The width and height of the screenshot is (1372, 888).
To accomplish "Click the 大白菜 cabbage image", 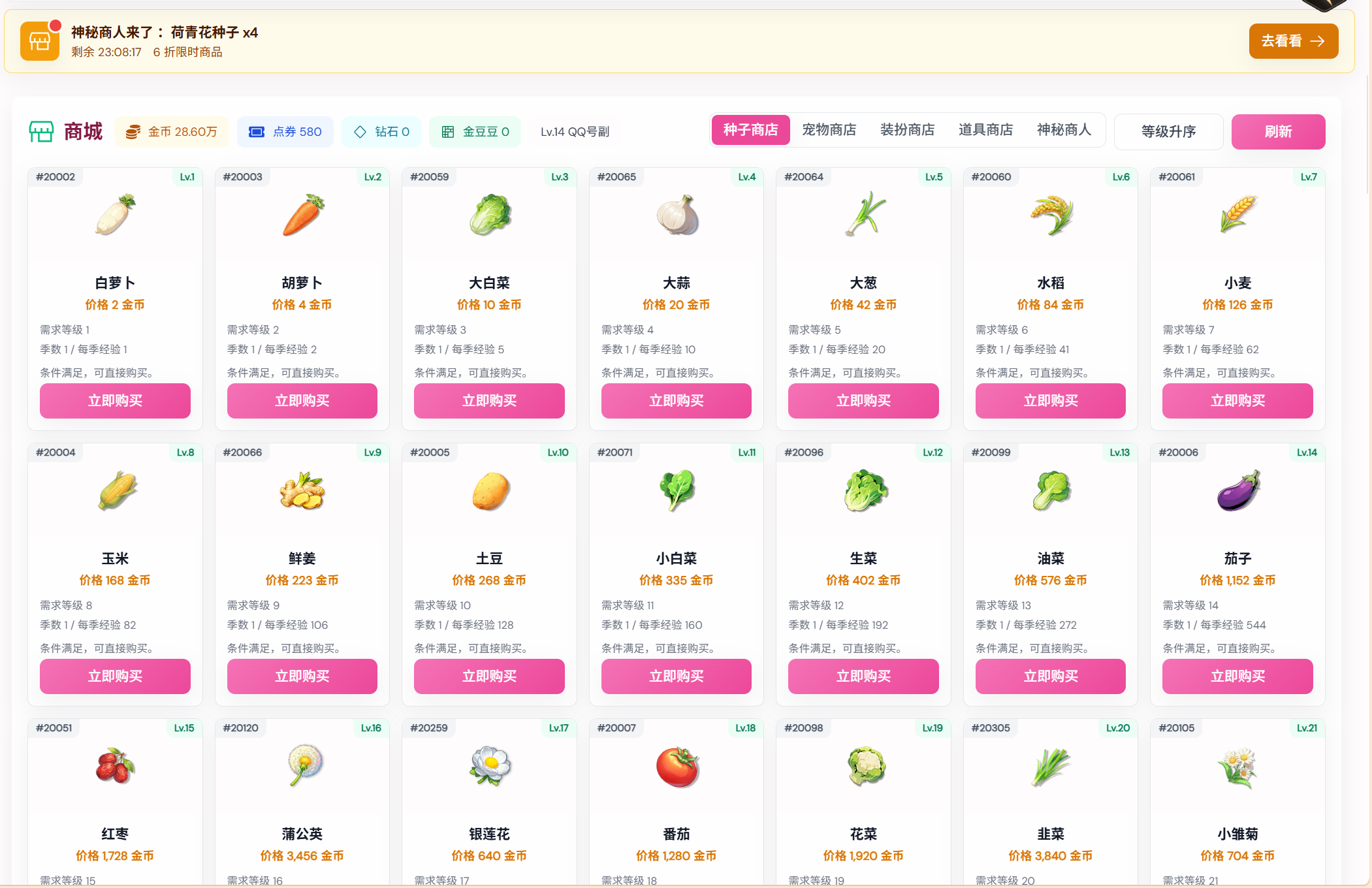I will pyautogui.click(x=490, y=215).
